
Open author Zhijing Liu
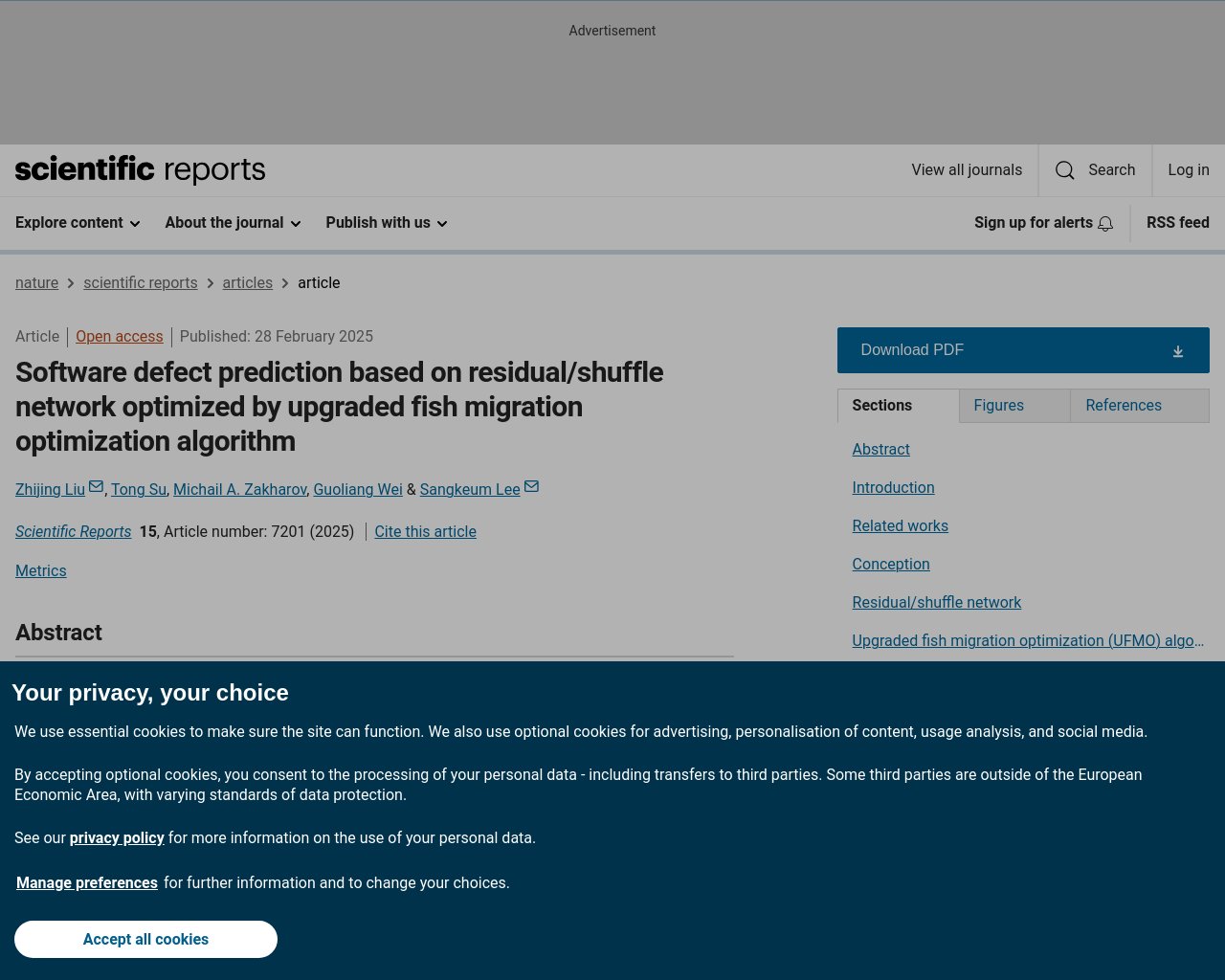point(50,490)
